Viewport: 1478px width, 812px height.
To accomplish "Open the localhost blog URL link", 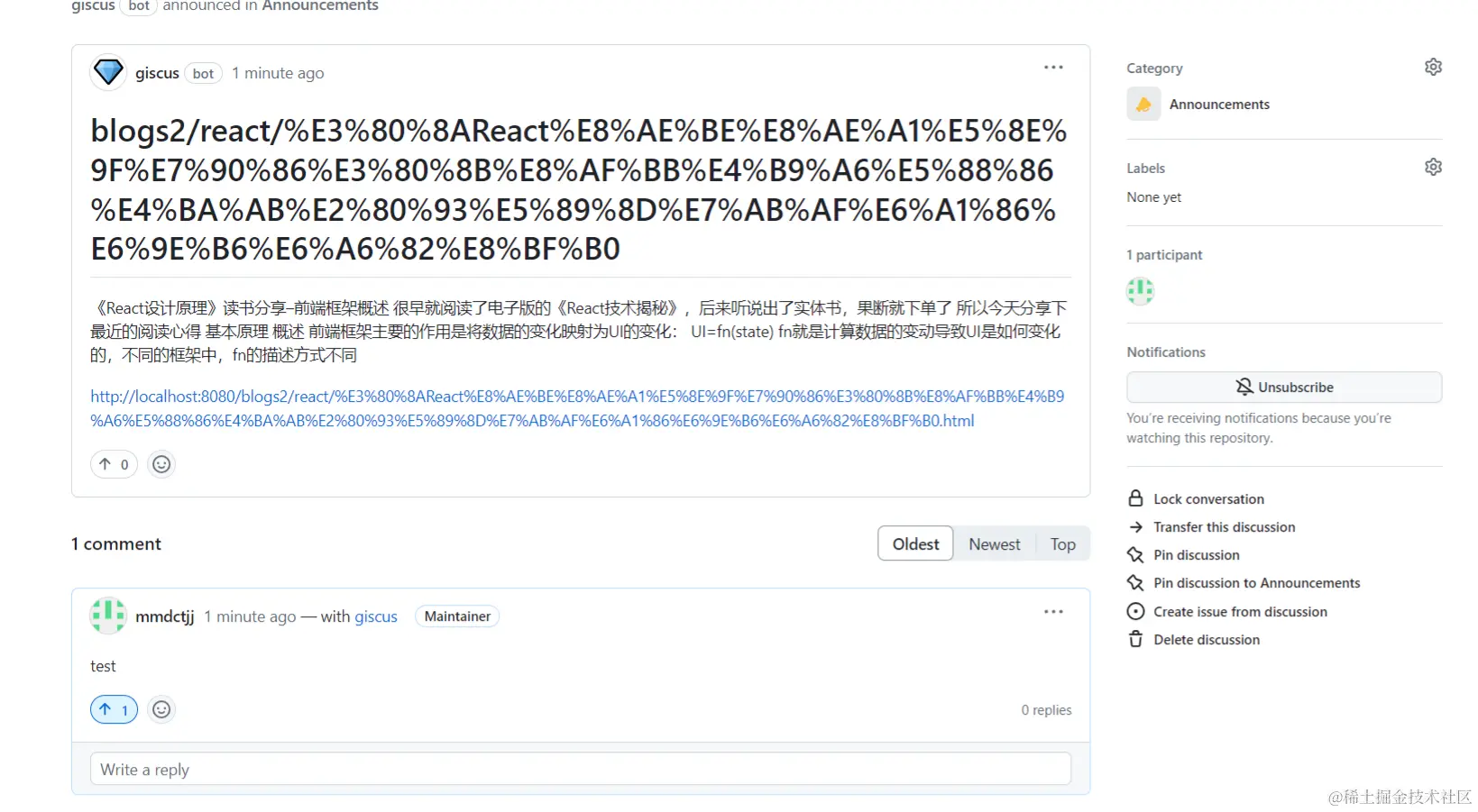I will pyautogui.click(x=577, y=408).
